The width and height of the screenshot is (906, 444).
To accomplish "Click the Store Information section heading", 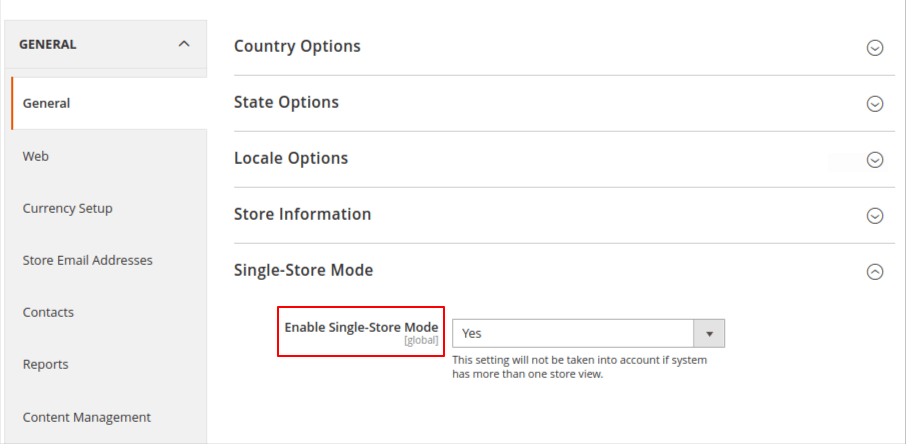I will point(302,214).
